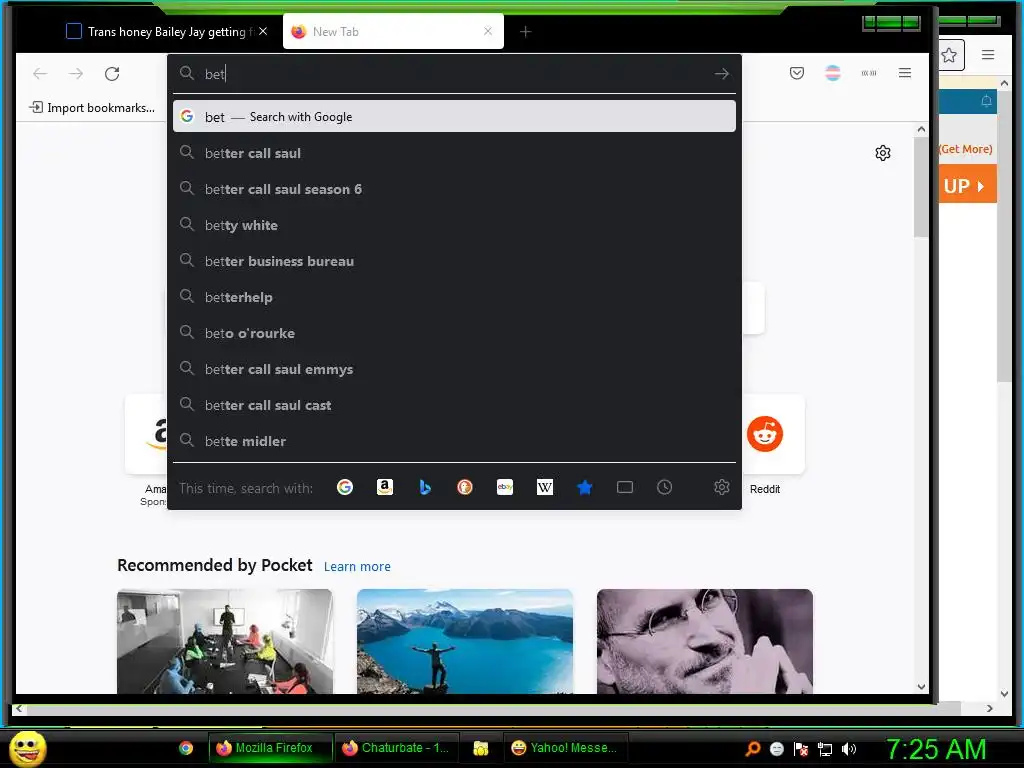Reload the current page

pos(112,74)
